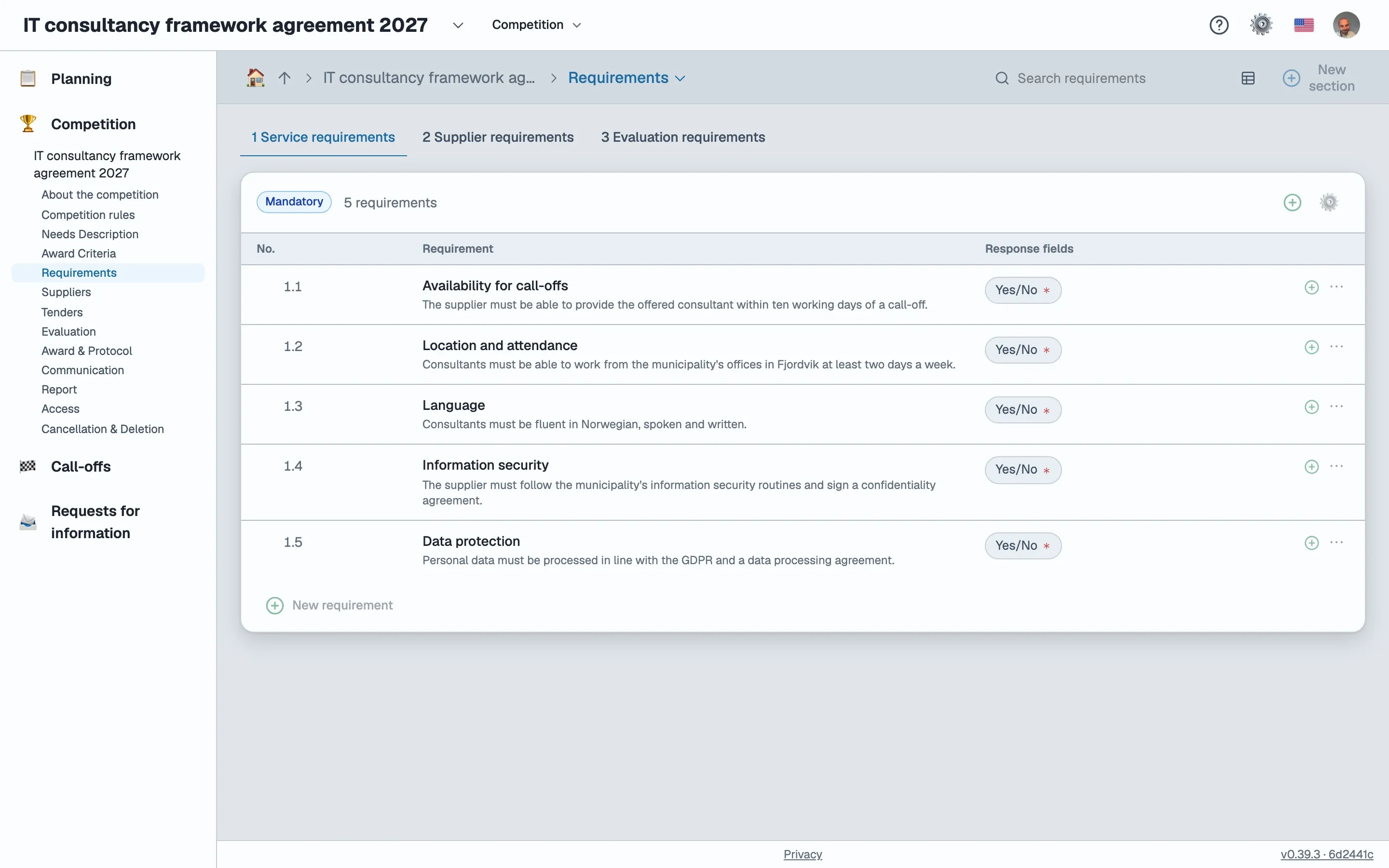The width and height of the screenshot is (1389, 868).
Task: Open Award Criteria in sidebar
Action: [x=79, y=253]
